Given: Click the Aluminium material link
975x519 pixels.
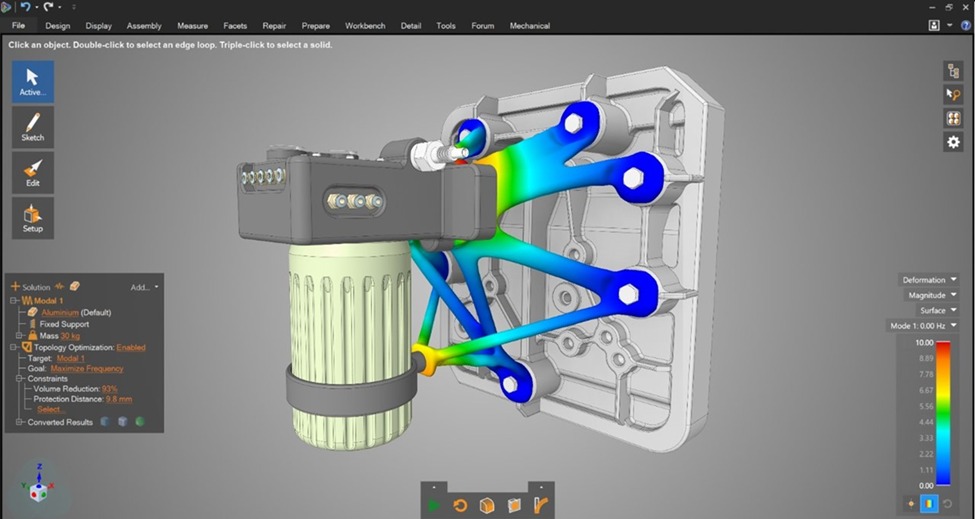Looking at the screenshot, I should [x=63, y=312].
